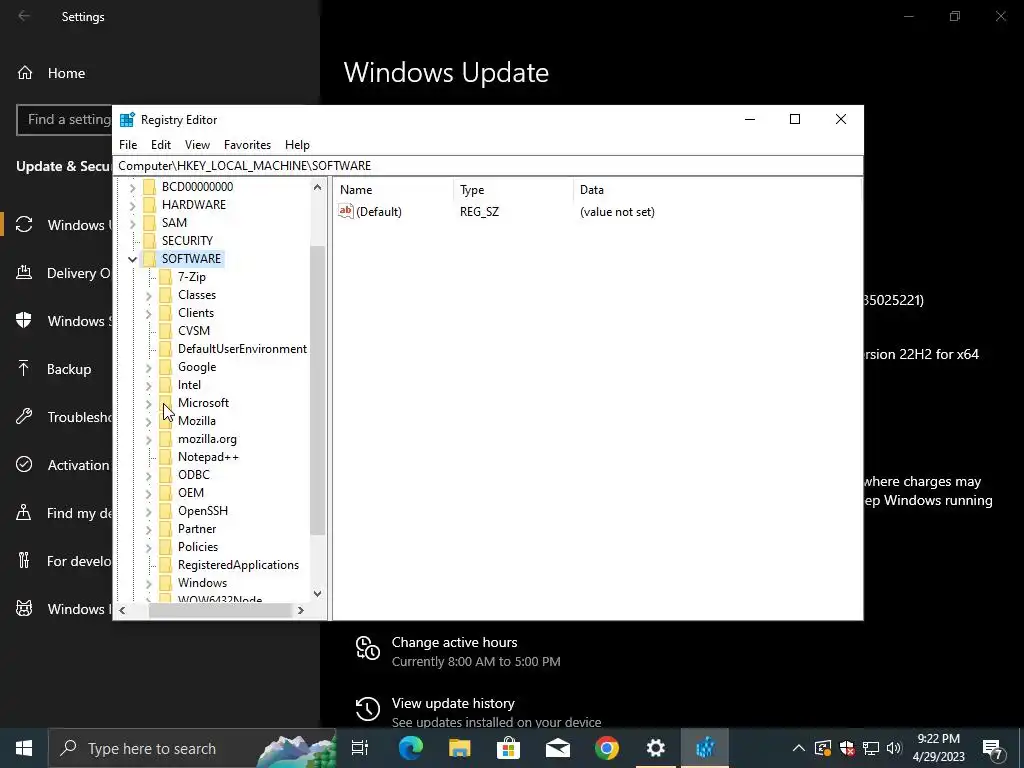Screen dimensions: 1024x768
Task: Click the Registry Editor taskbar icon
Action: pyautogui.click(x=705, y=748)
